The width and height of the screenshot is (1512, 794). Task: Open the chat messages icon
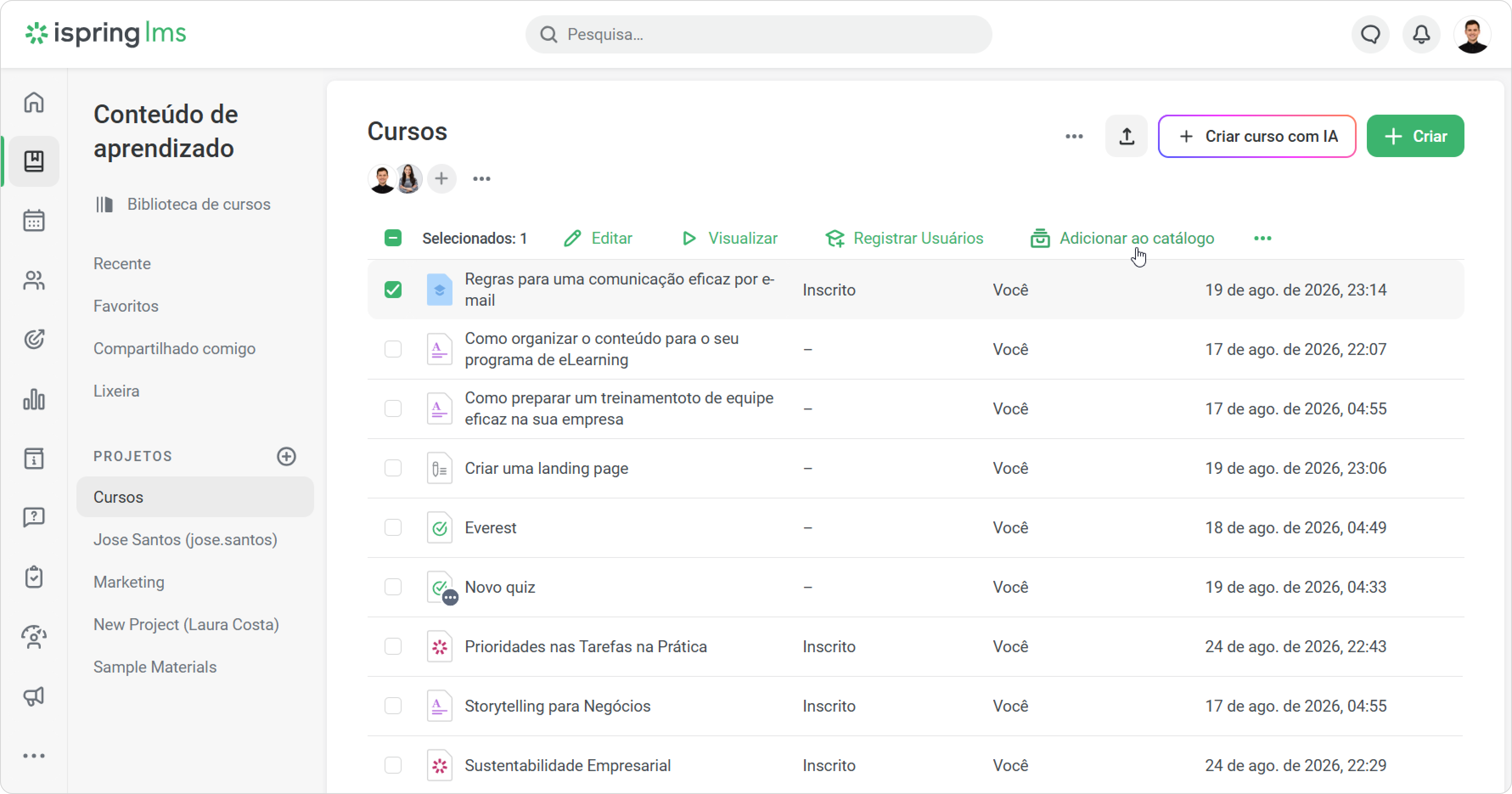pos(1370,35)
